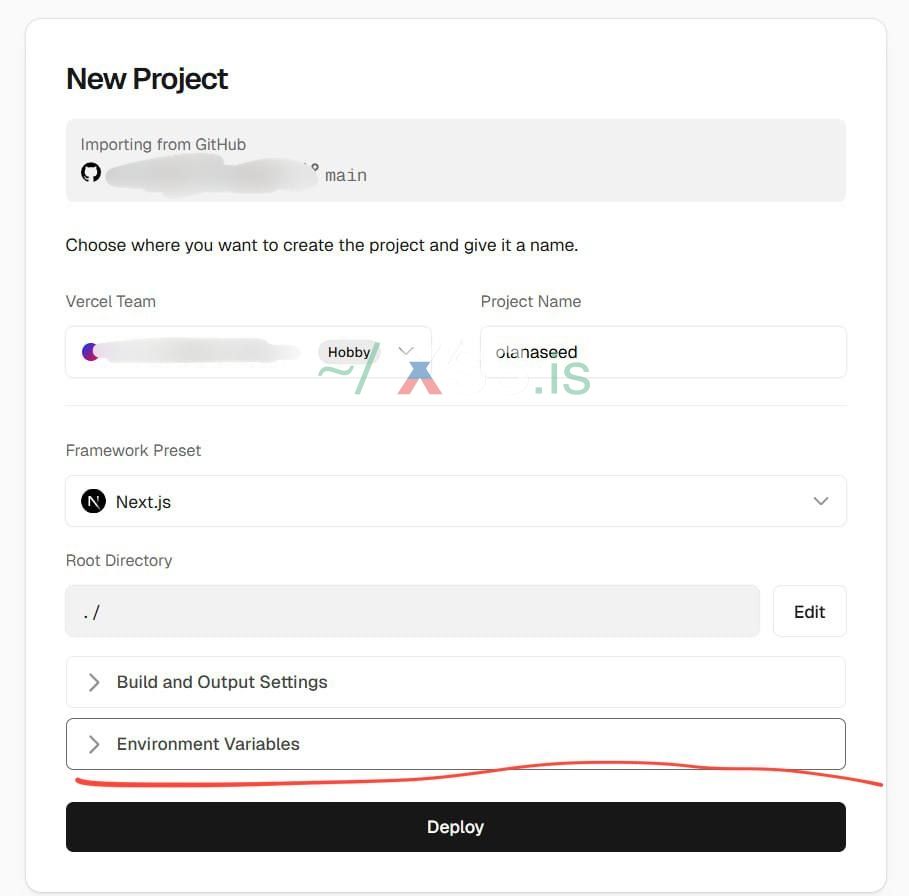Click the main branch name
Image resolution: width=909 pixels, height=896 pixels.
(346, 175)
